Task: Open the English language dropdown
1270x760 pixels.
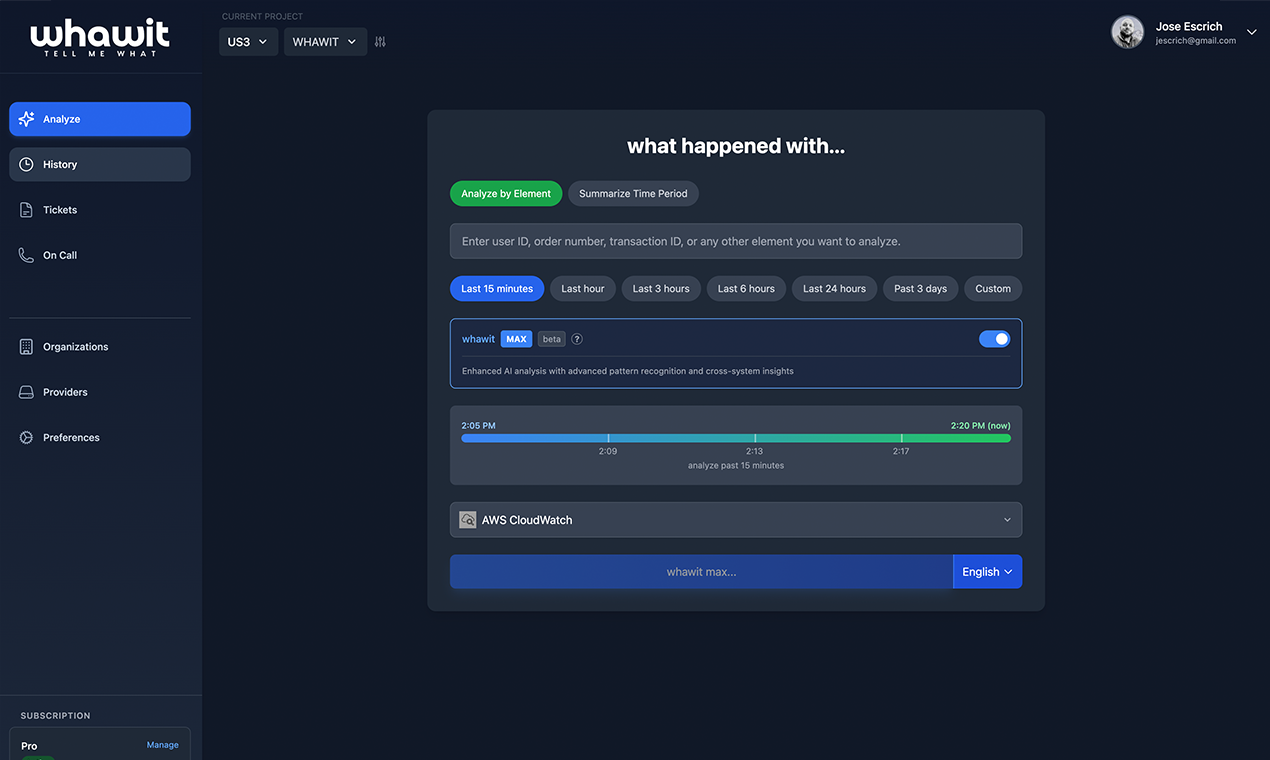Action: point(987,572)
